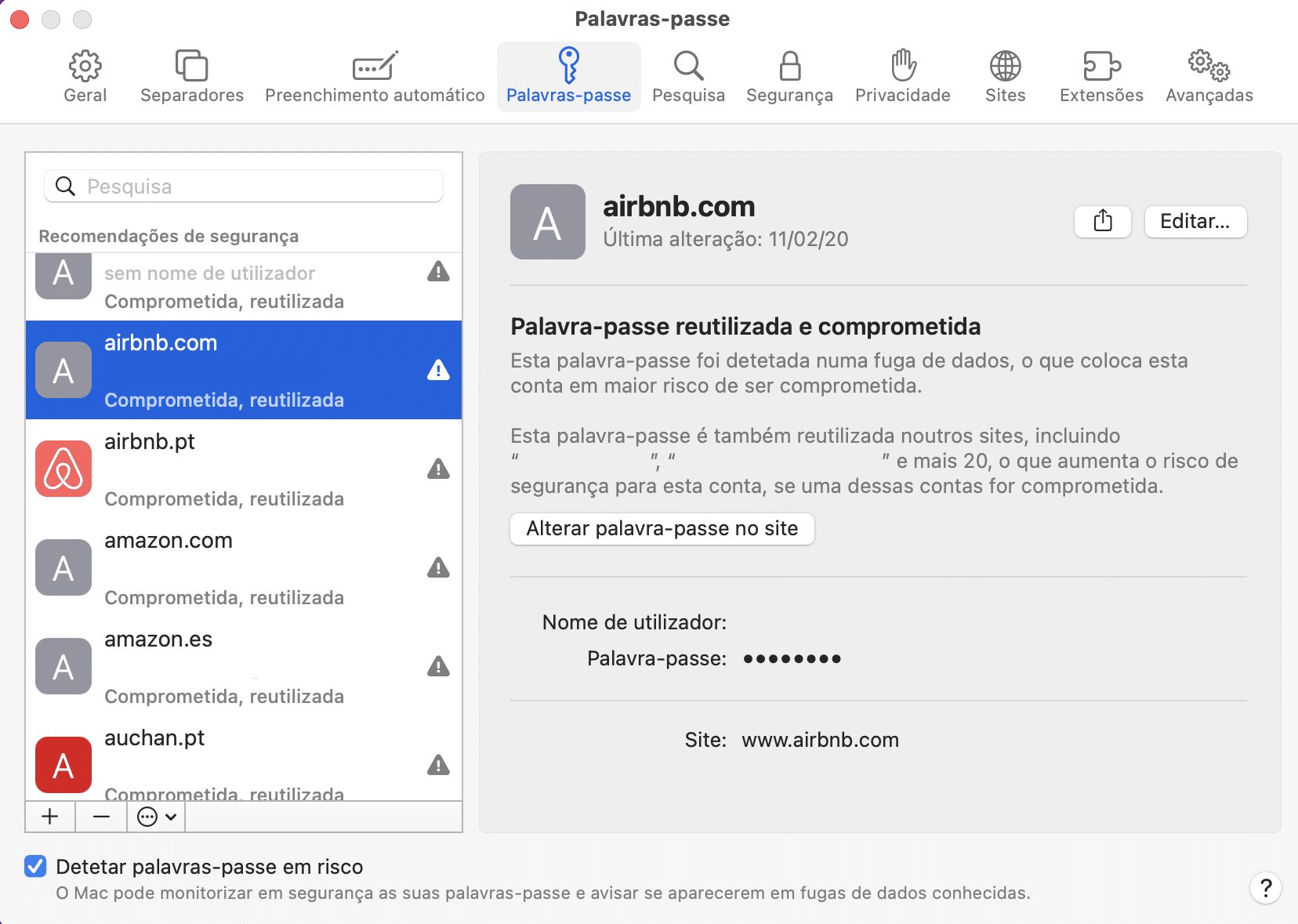Click 'Alterar palavra-passe no site' button
Screen dimensions: 1298x924
click(x=662, y=528)
